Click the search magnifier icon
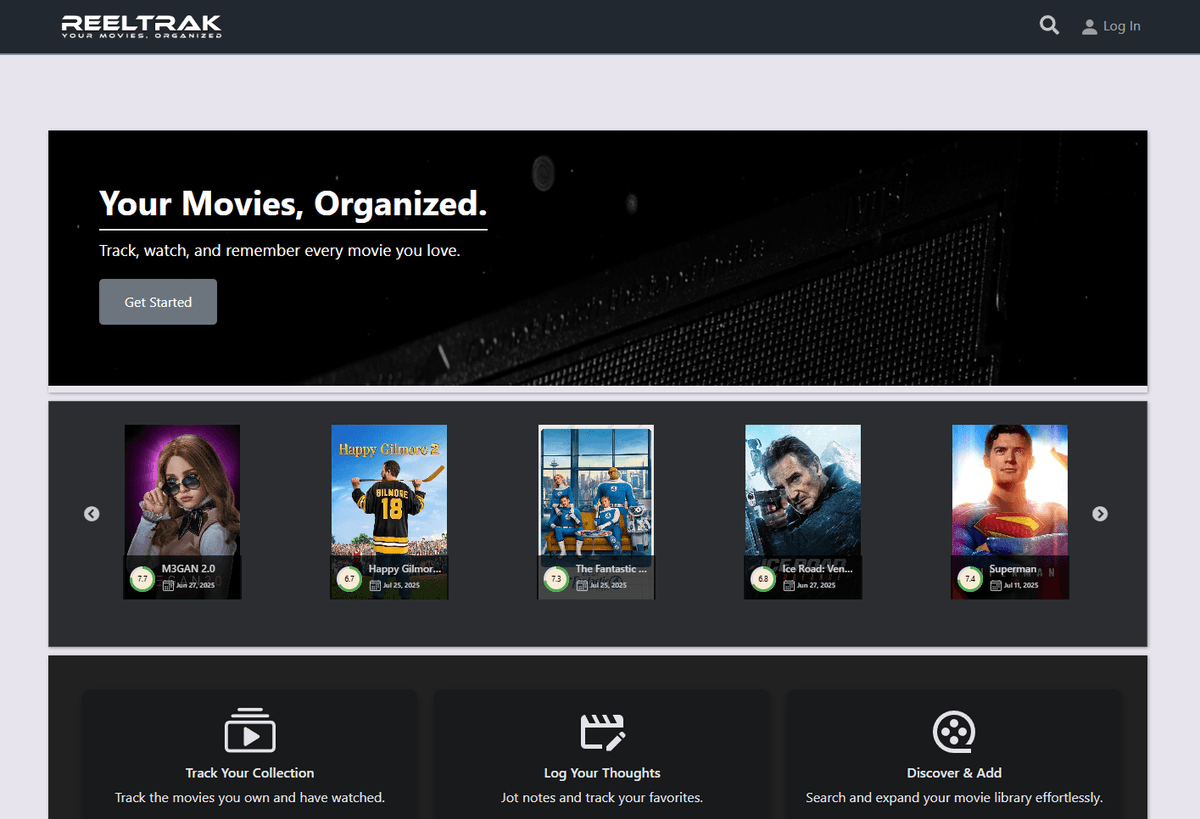The width and height of the screenshot is (1200, 819). click(1049, 26)
